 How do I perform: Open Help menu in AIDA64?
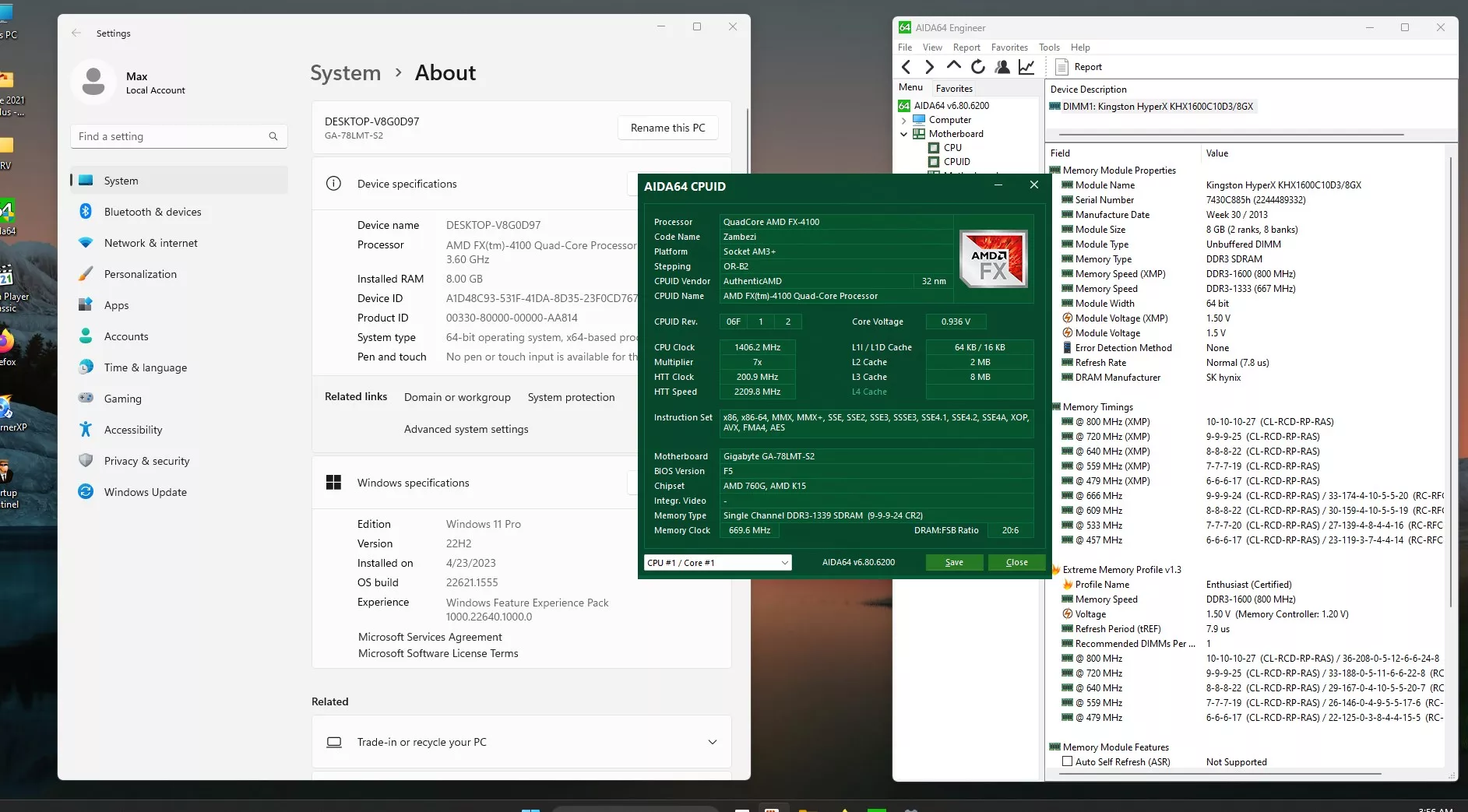[1080, 47]
